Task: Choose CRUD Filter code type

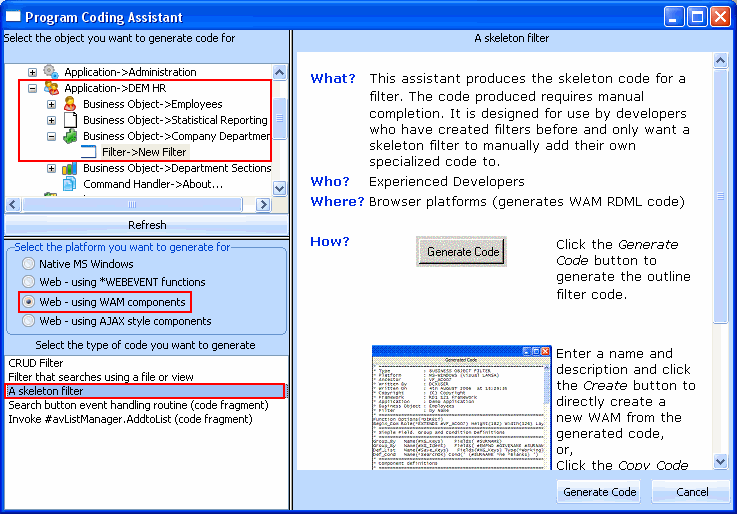Action: tap(146, 363)
